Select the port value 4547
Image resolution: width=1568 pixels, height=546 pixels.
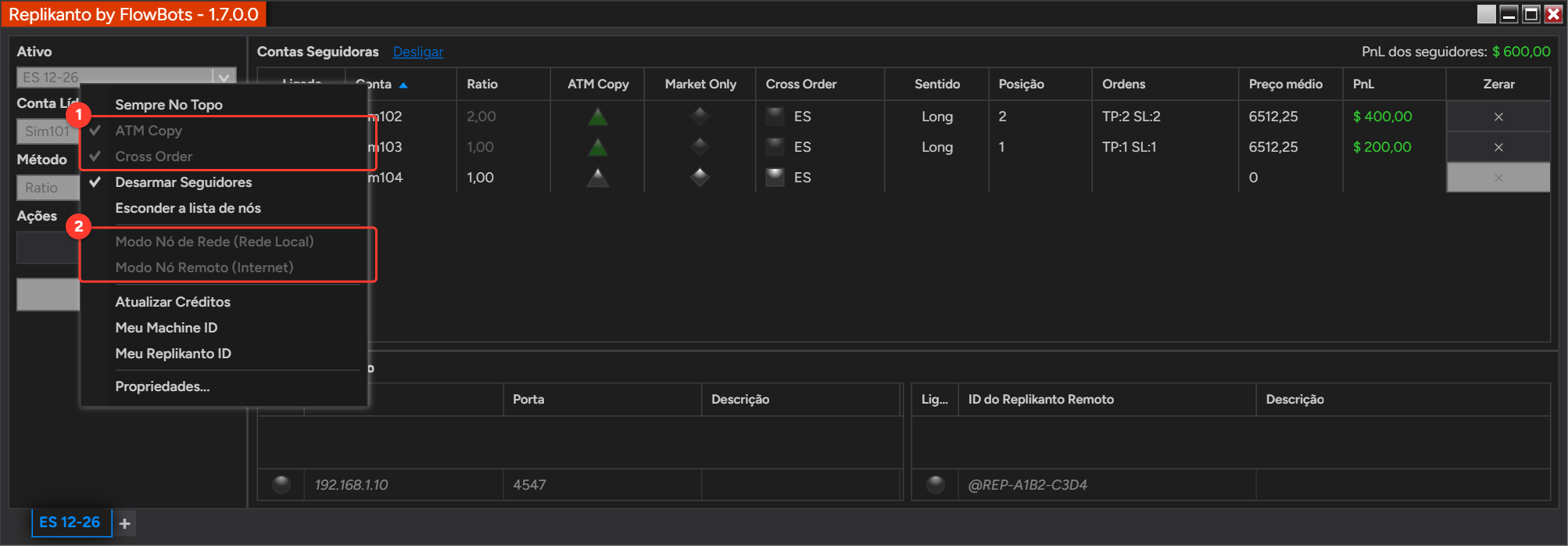(529, 485)
